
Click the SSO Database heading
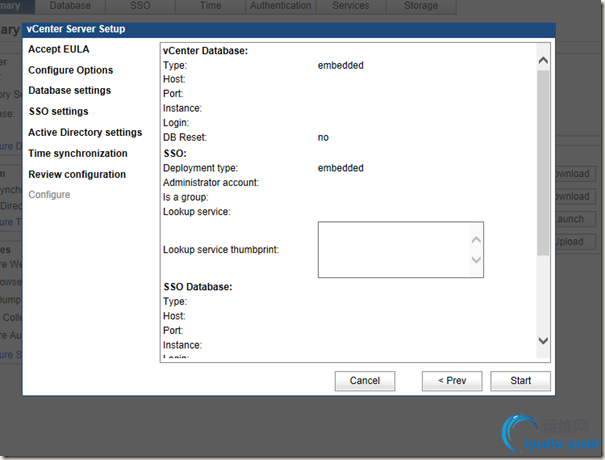tap(198, 287)
